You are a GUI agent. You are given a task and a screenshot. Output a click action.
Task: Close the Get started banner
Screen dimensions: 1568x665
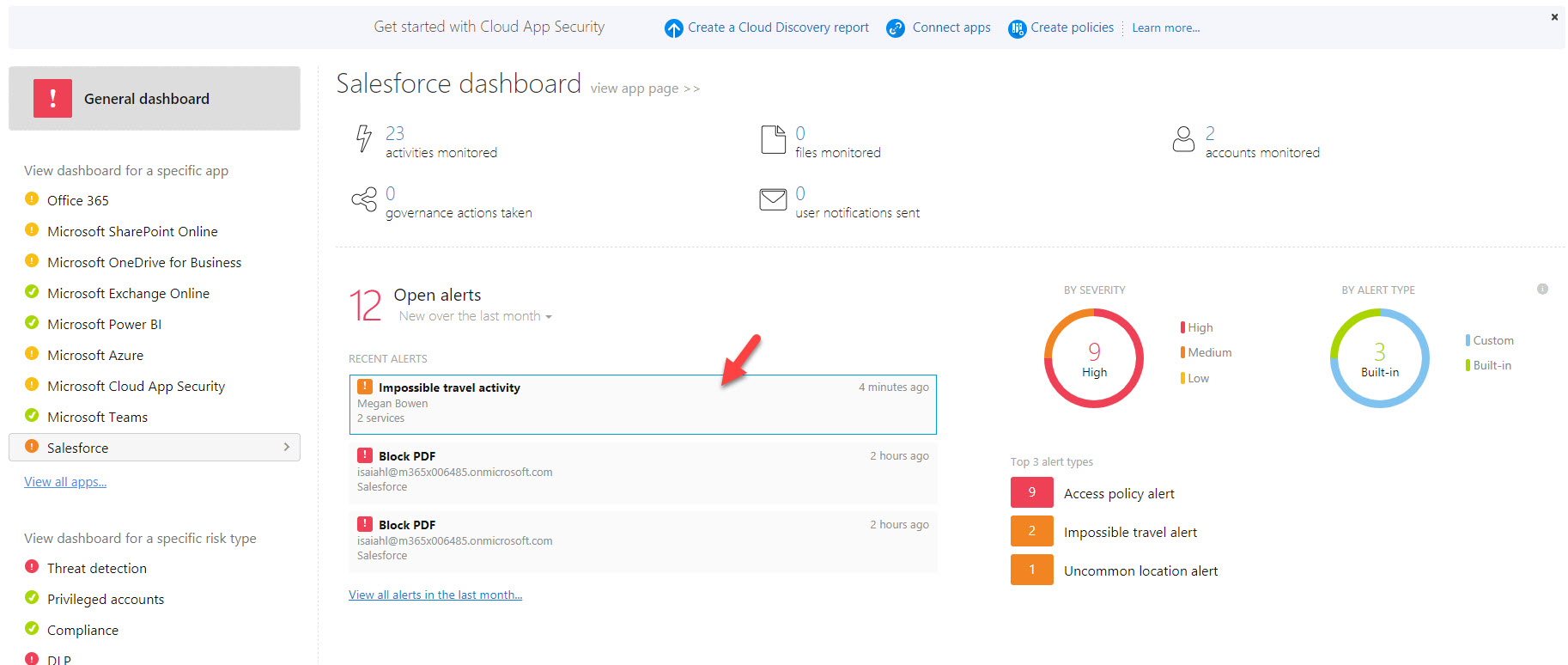point(1554,16)
